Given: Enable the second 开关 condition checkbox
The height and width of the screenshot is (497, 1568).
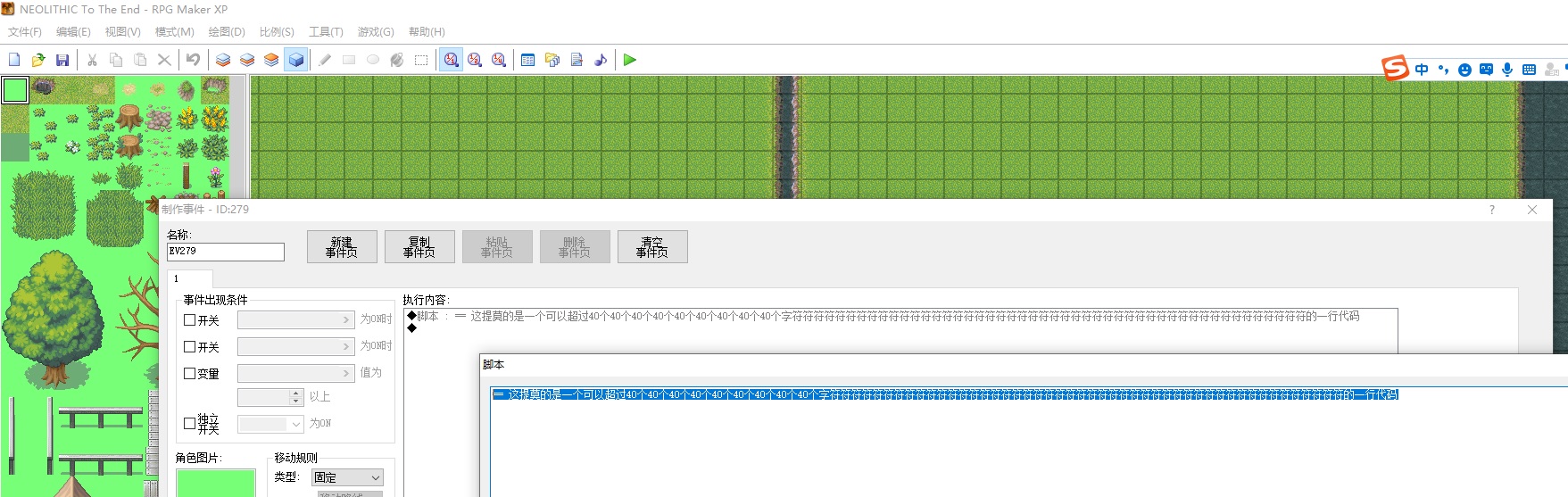Looking at the screenshot, I should pyautogui.click(x=189, y=346).
